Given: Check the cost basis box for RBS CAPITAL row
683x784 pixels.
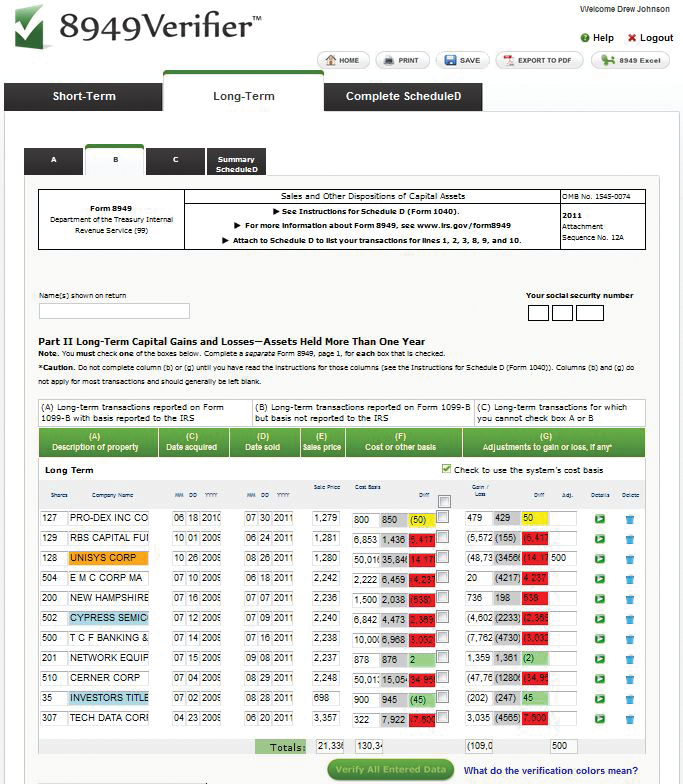Looking at the screenshot, I should point(443,538).
